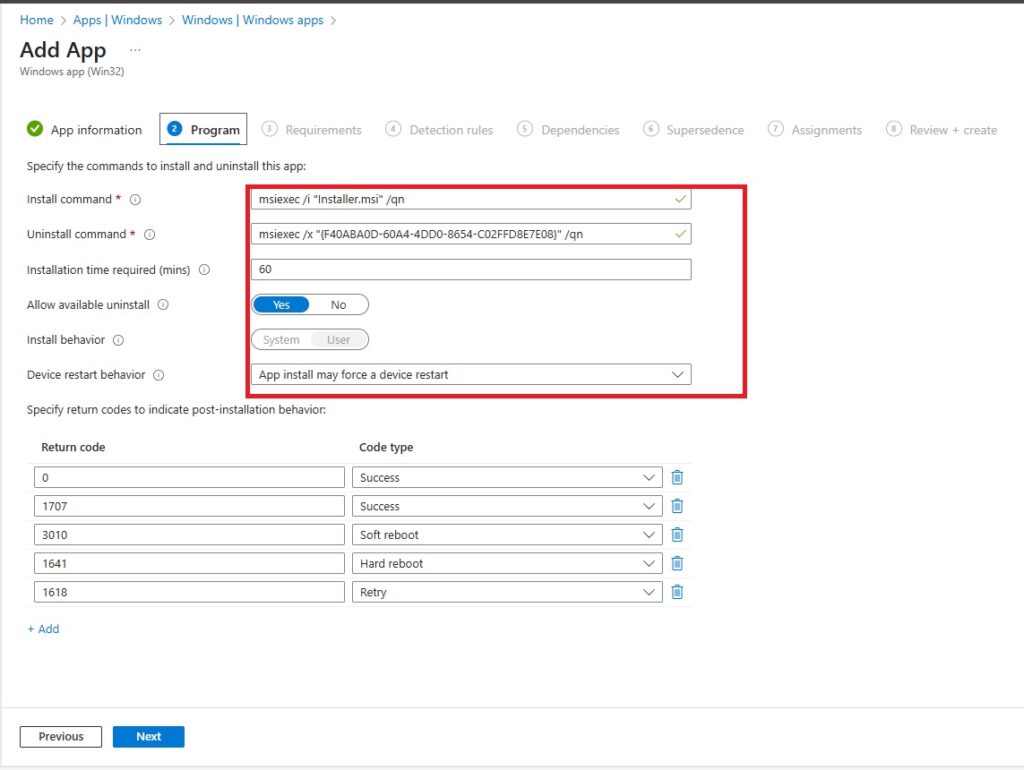Navigate to Apps | Windows breadcrumb
The image size is (1024, 770).
pyautogui.click(x=118, y=20)
